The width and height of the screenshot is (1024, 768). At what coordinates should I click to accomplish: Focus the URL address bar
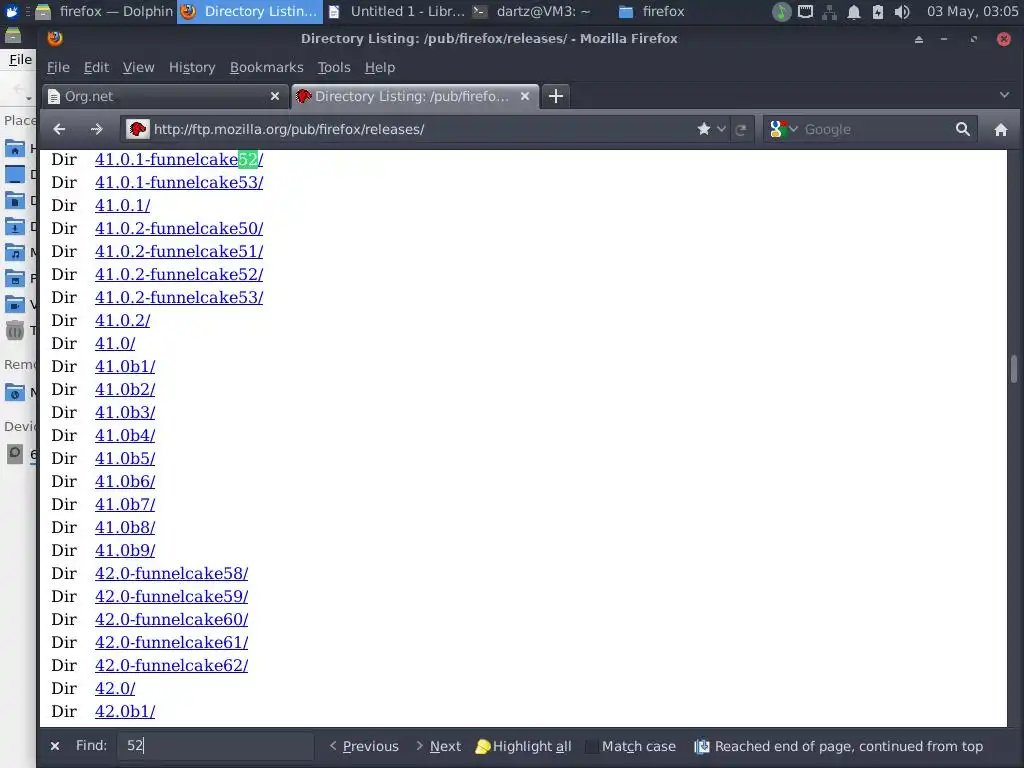pyautogui.click(x=421, y=129)
